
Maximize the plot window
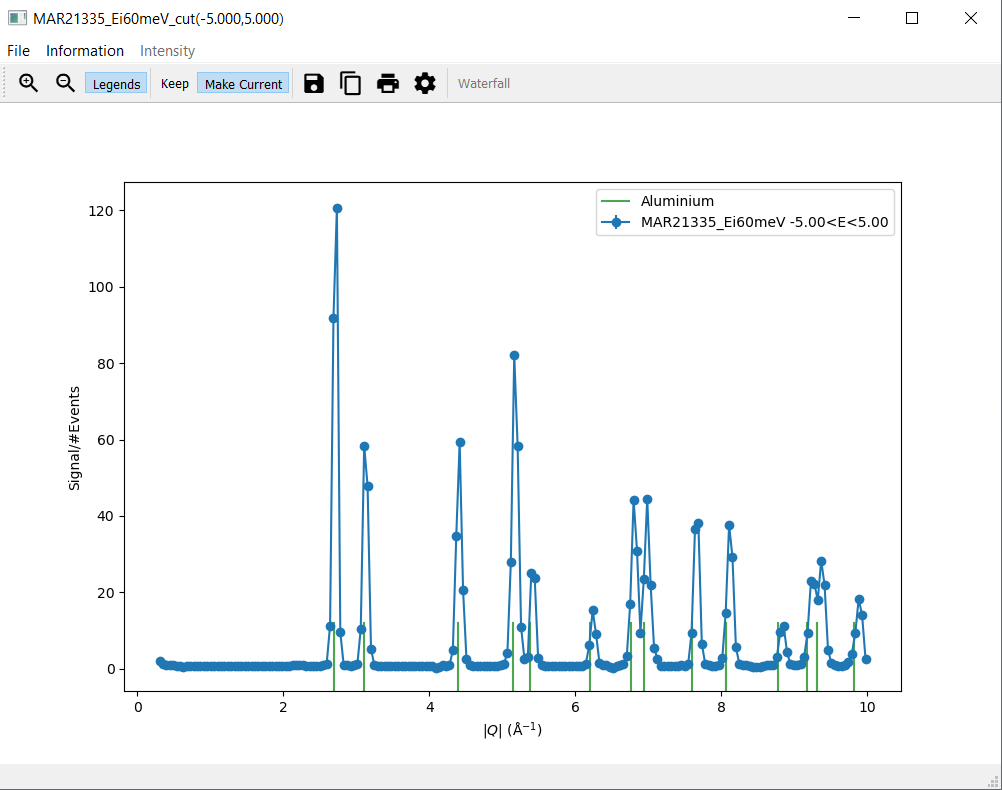[x=912, y=19]
